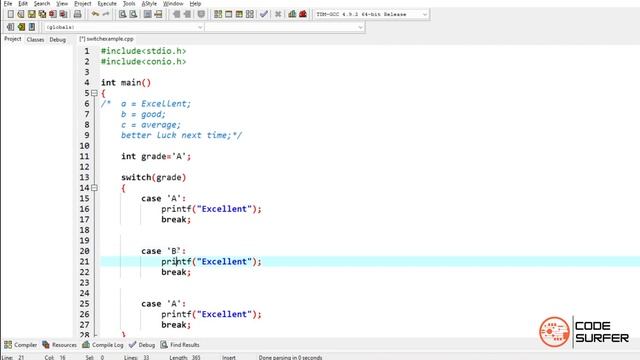
Task: Click the "case 'B':" line in editor
Action: click(163, 251)
